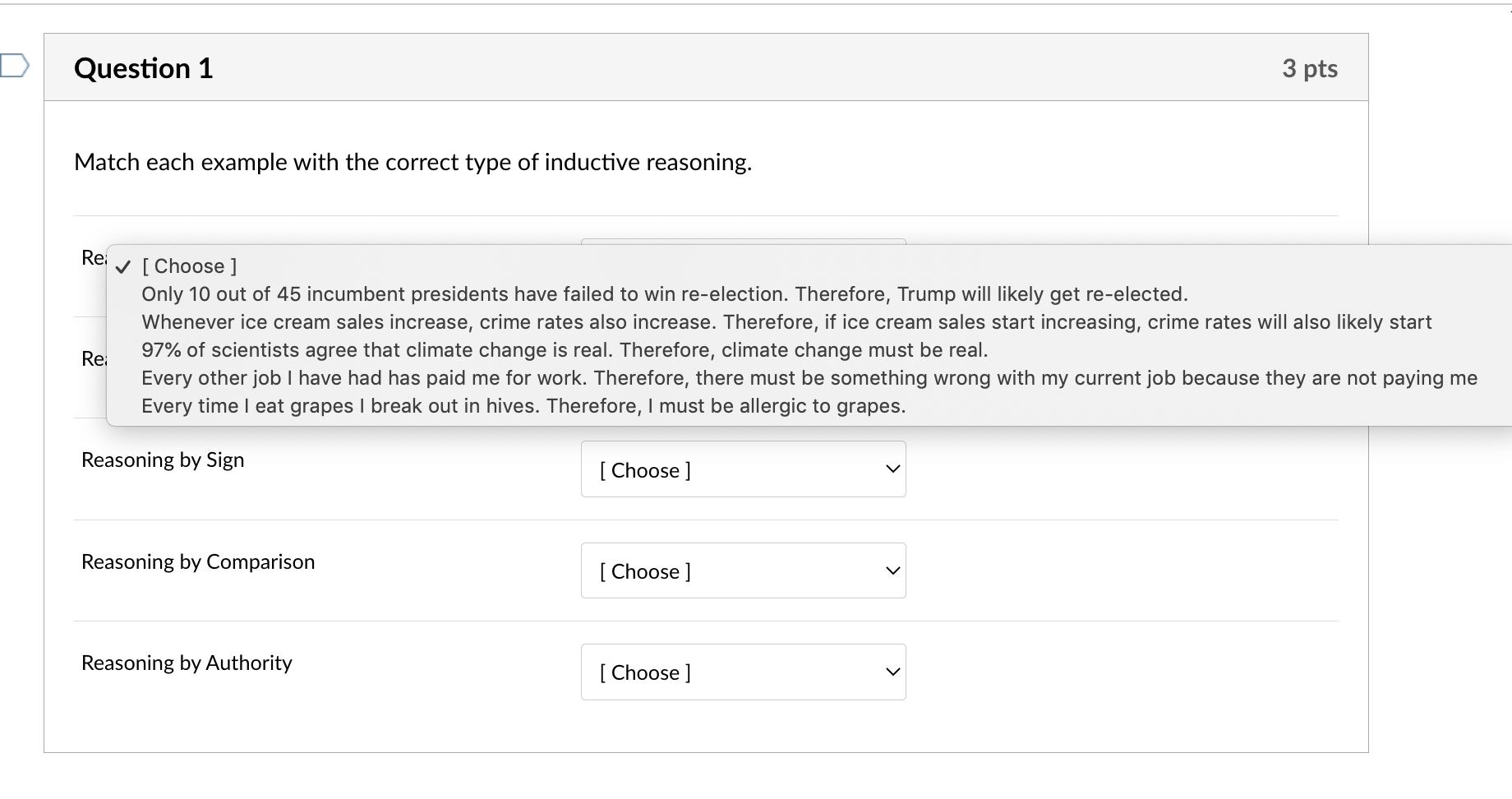The height and width of the screenshot is (799, 1512).
Task: Flag Question 1 using the bookmark icon
Action: pos(15,67)
